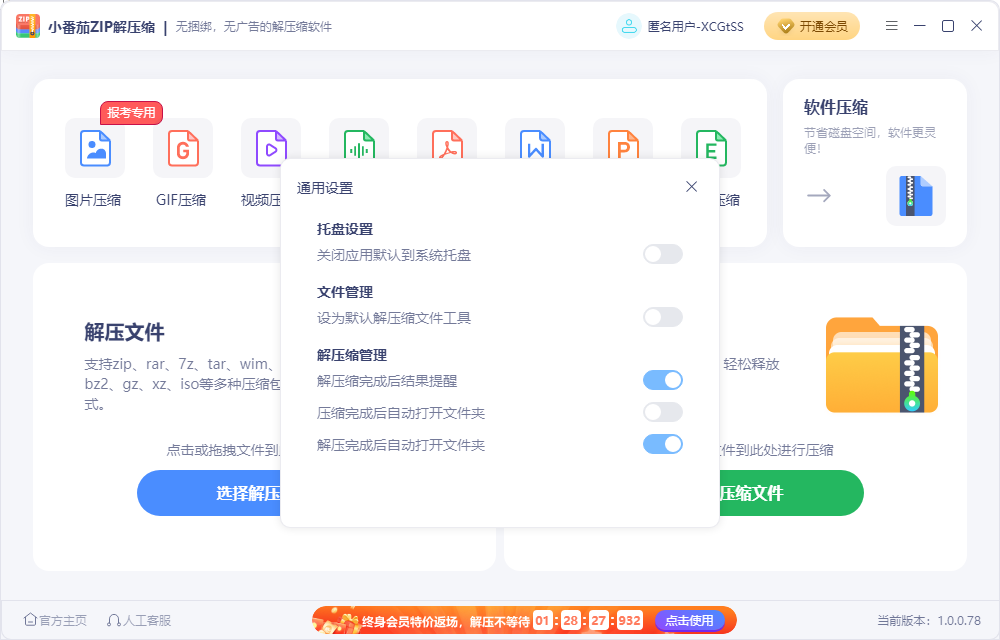
Task: Open the 人工客服 link
Action: click(x=139, y=620)
